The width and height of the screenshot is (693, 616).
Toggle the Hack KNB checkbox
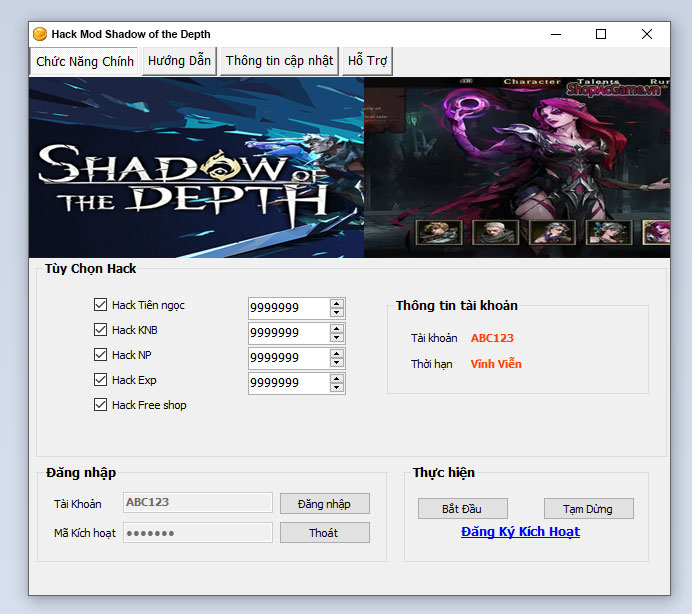[x=100, y=330]
